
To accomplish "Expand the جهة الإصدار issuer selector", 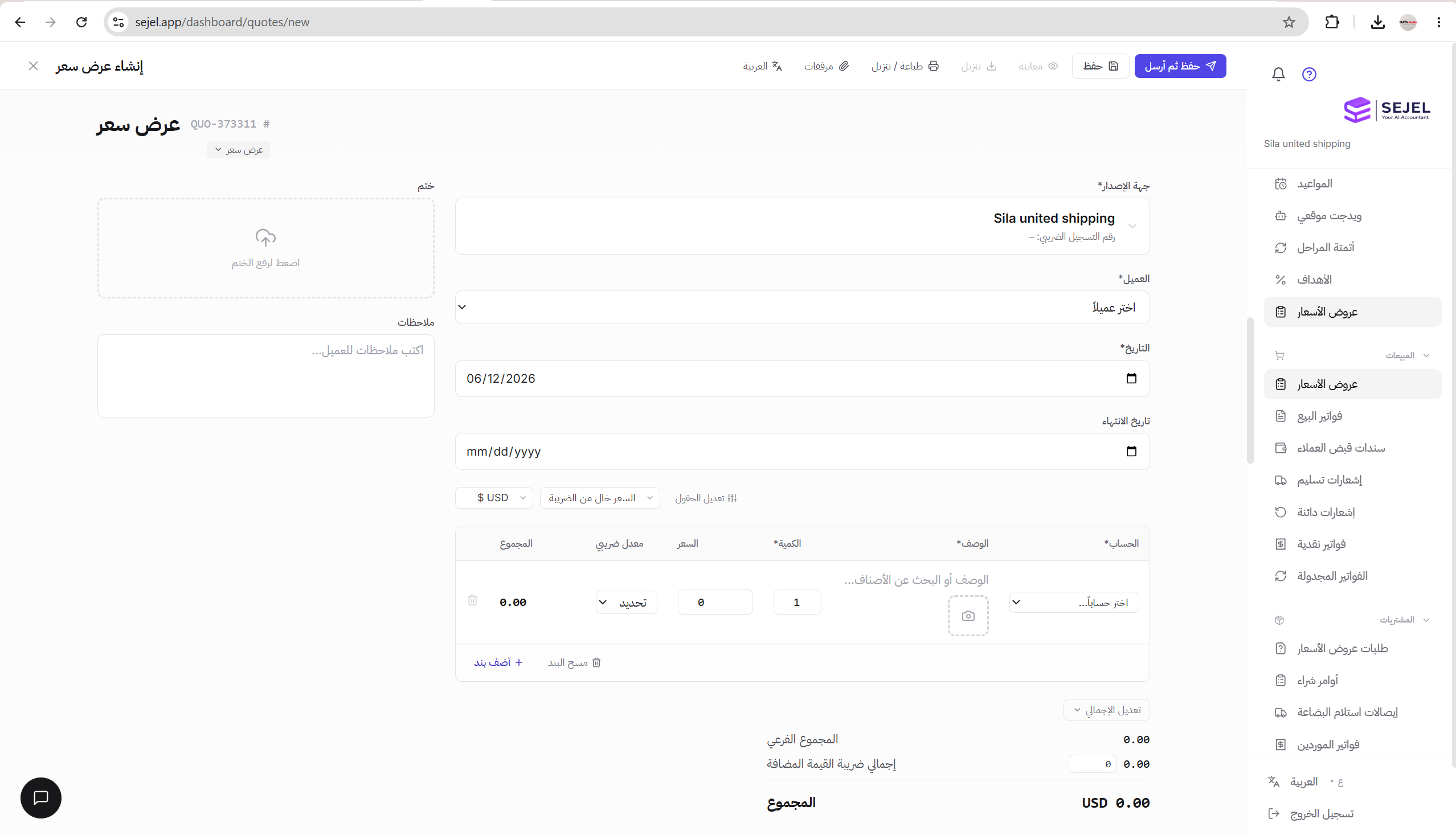I will pos(802,226).
